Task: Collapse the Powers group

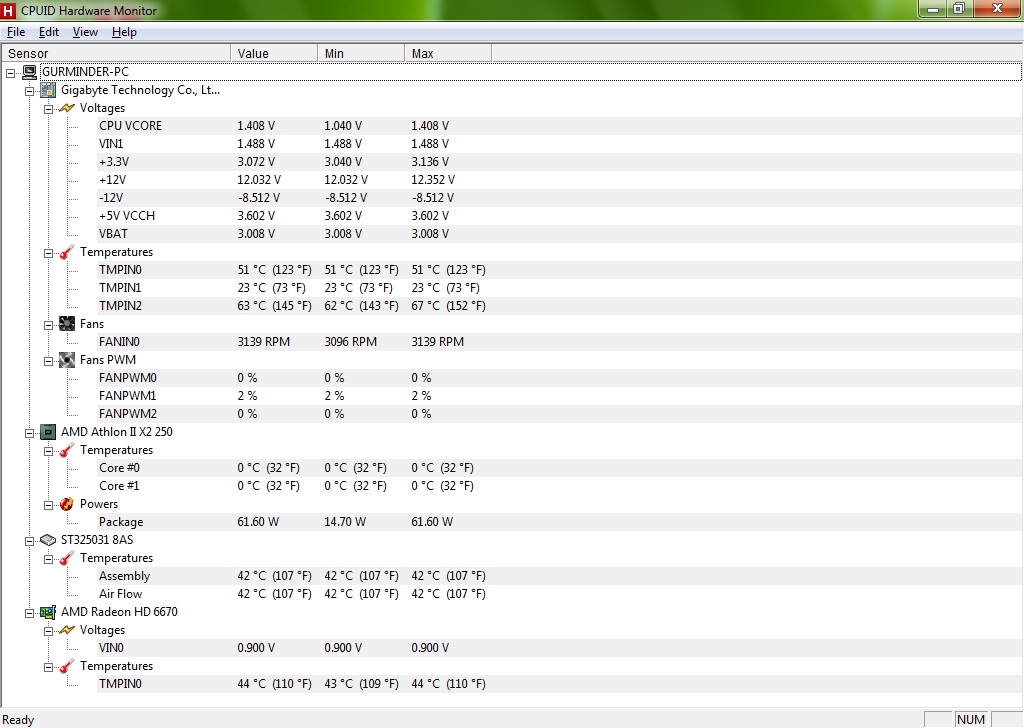Action: tap(48, 505)
